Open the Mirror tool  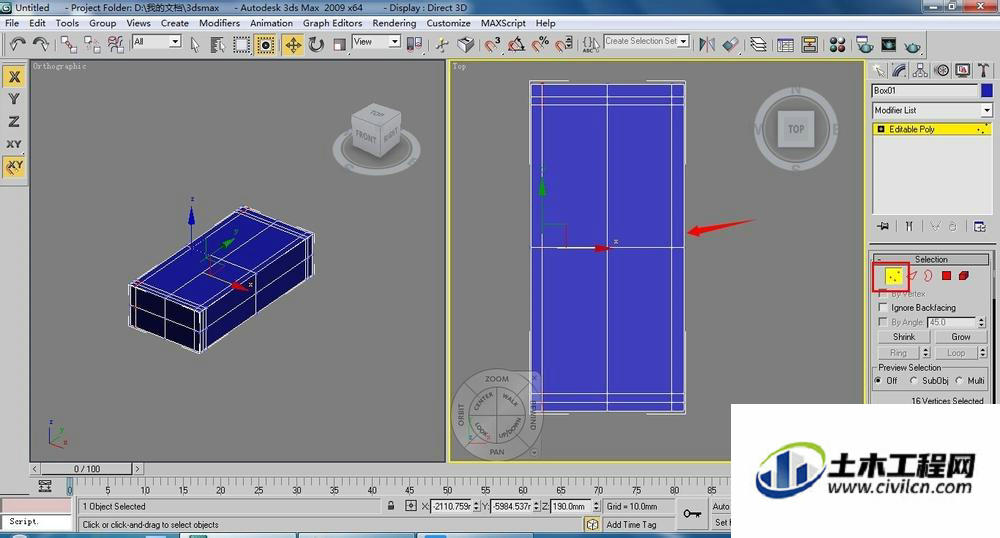[x=707, y=44]
